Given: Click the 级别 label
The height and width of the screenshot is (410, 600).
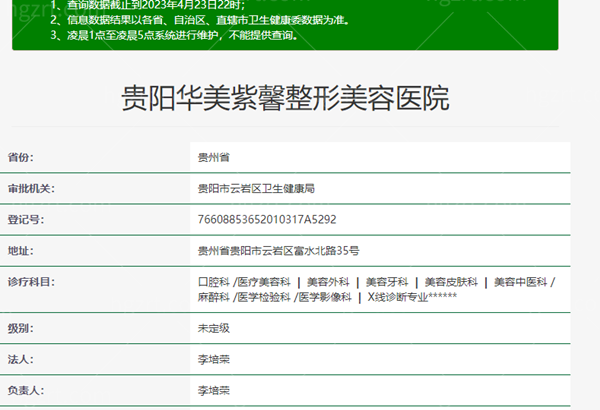Looking at the screenshot, I should coord(21,328).
